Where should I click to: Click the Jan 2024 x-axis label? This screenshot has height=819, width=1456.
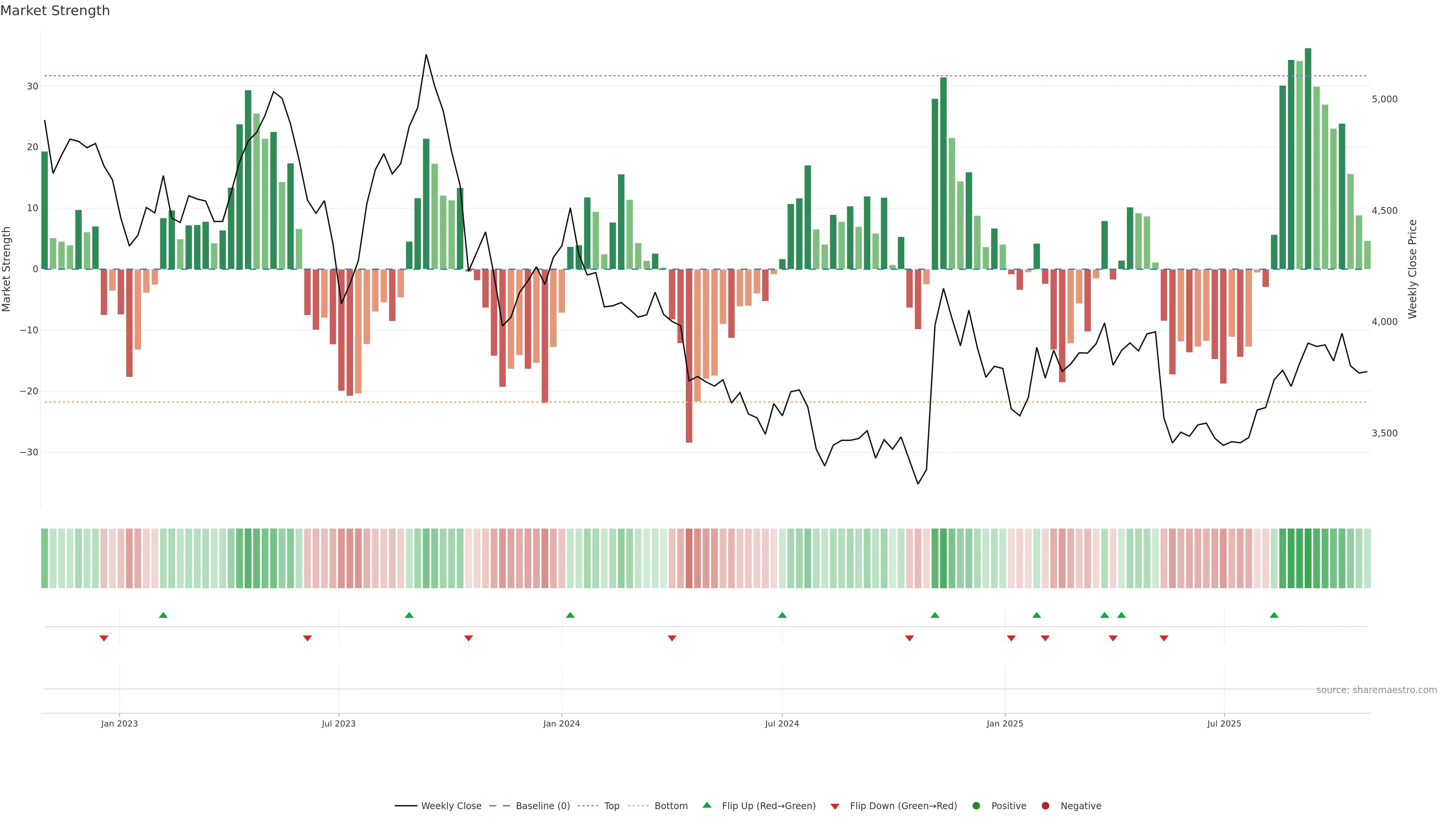point(561,723)
